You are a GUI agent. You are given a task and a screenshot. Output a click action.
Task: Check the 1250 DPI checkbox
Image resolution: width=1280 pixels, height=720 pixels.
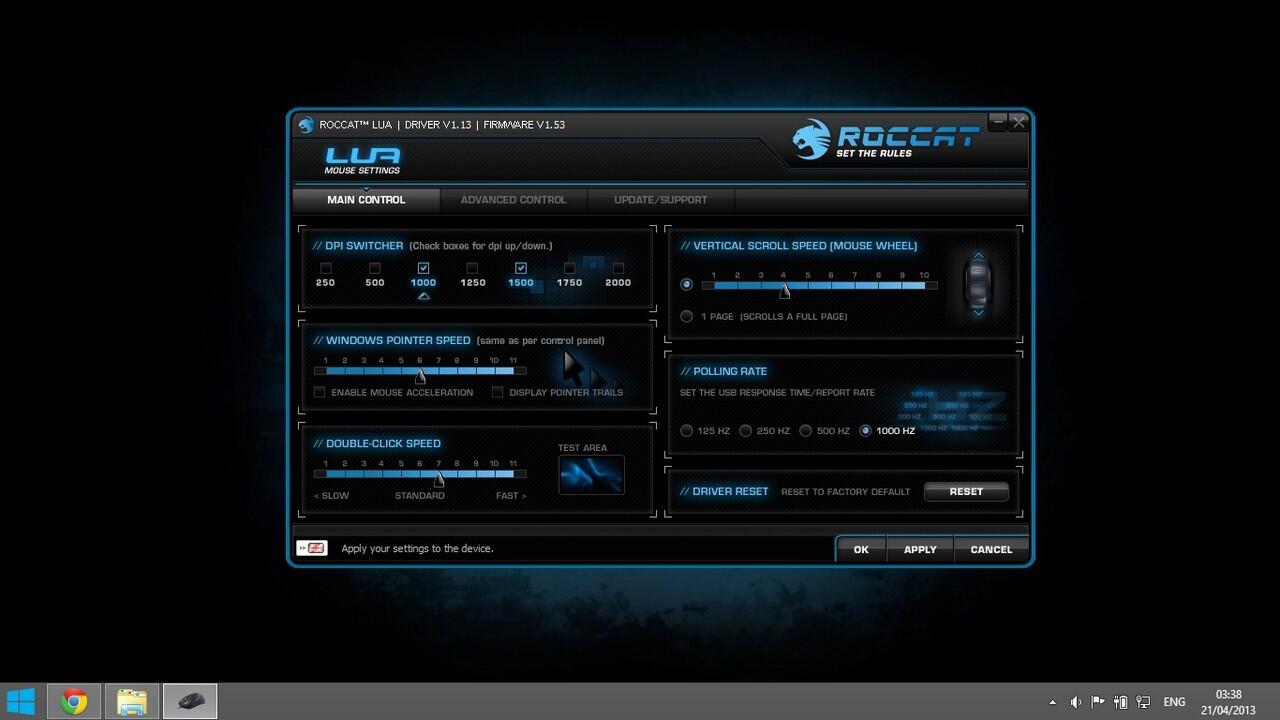click(472, 268)
